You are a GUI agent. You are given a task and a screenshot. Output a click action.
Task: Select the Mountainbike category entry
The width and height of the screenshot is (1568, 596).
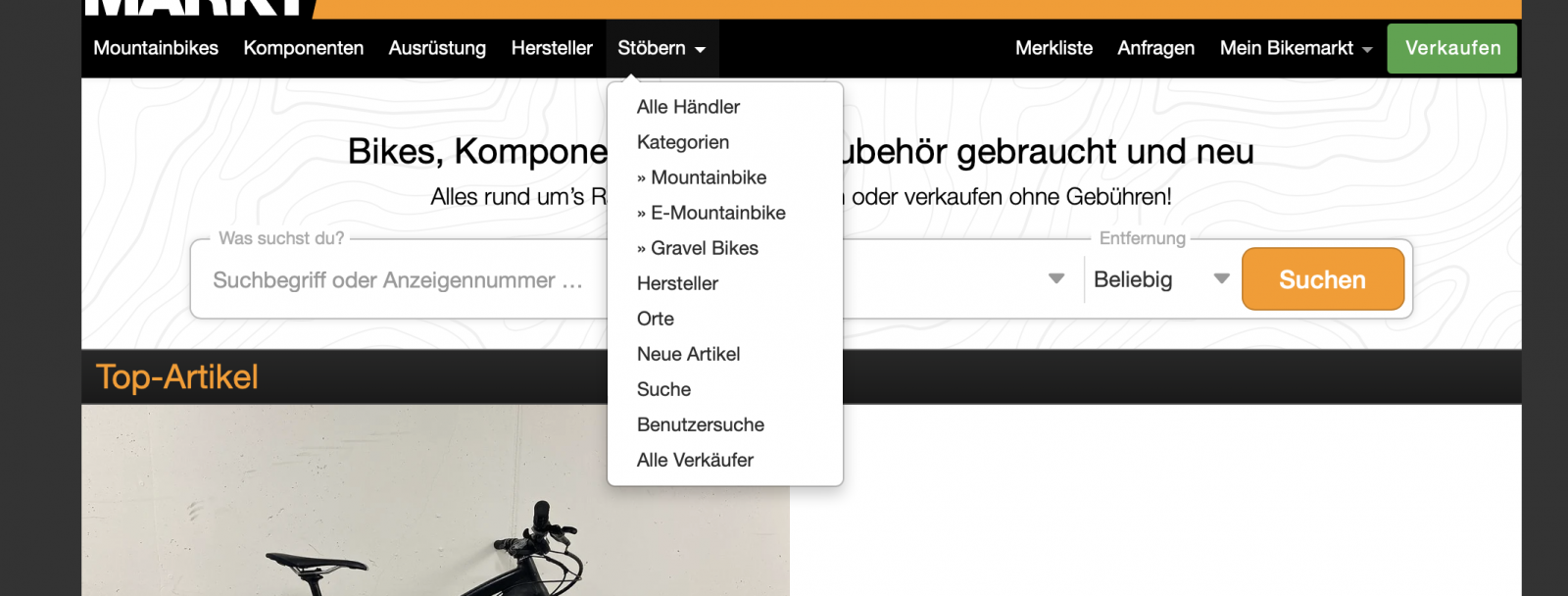708,177
